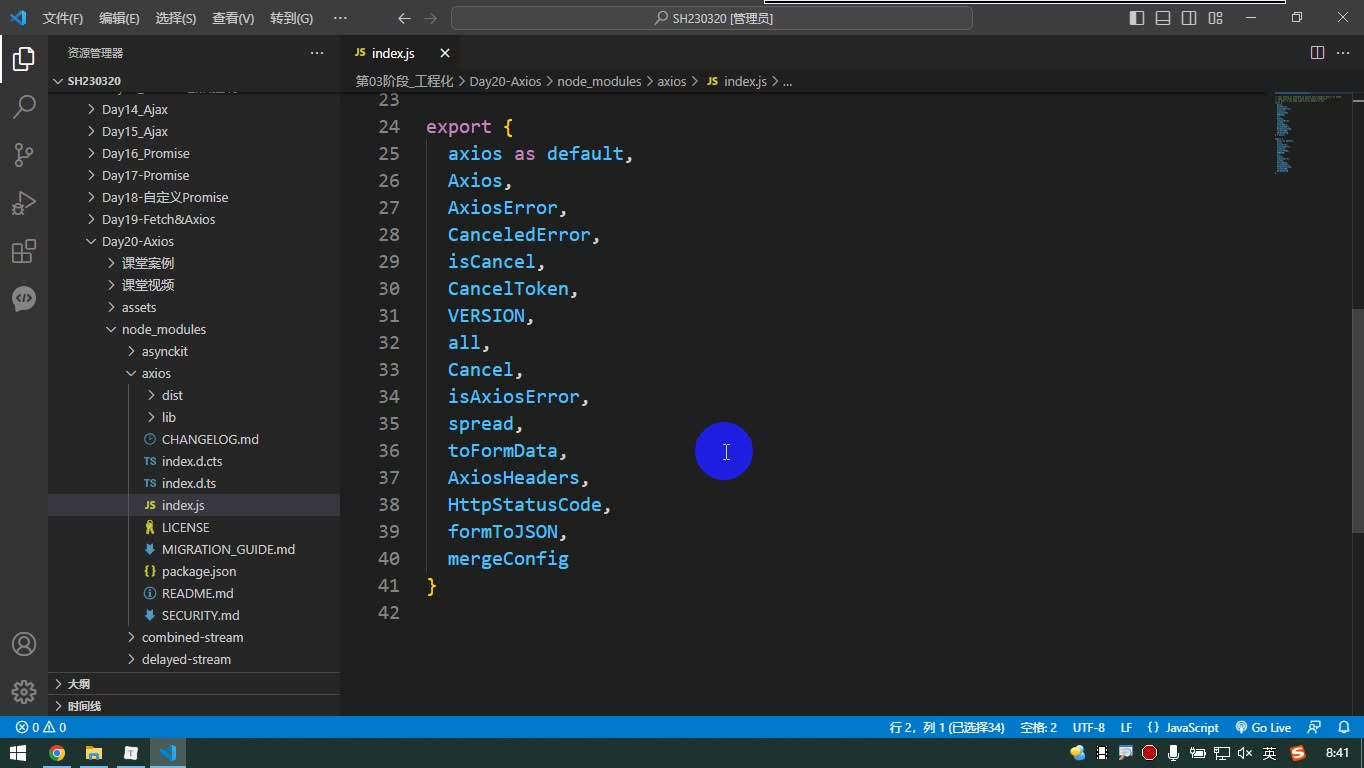This screenshot has height=768, width=1364.
Task: Open the 转到(G) menu
Action: point(291,18)
